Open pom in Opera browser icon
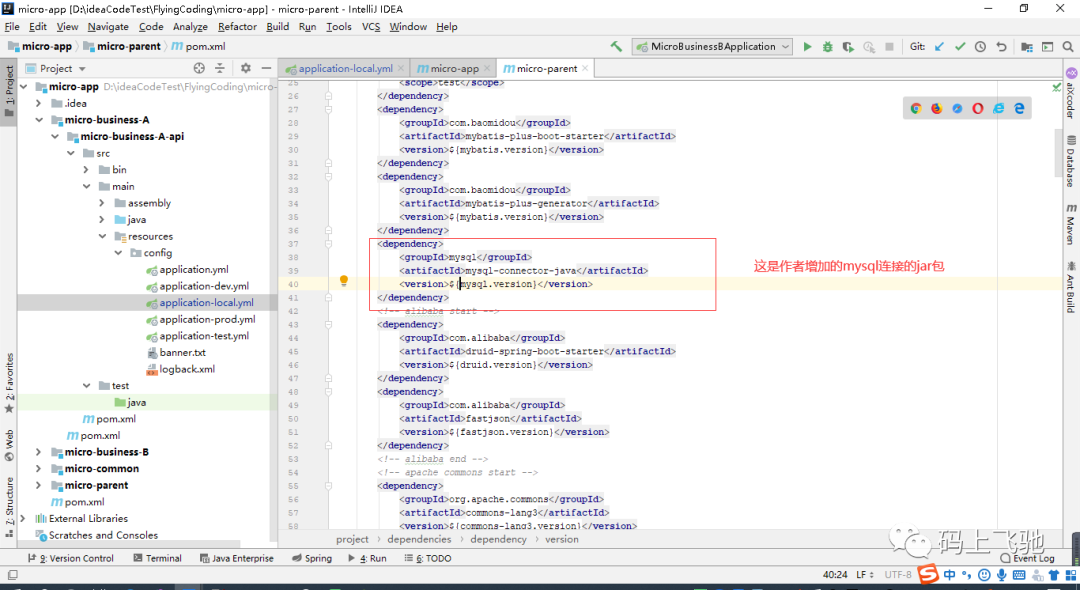This screenshot has height=590, width=1080. 977,108
